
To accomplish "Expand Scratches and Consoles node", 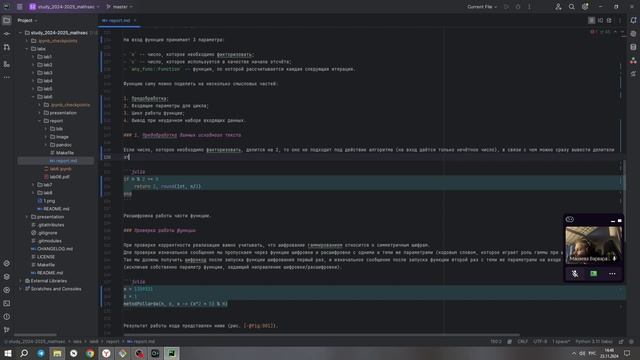I will point(20,289).
